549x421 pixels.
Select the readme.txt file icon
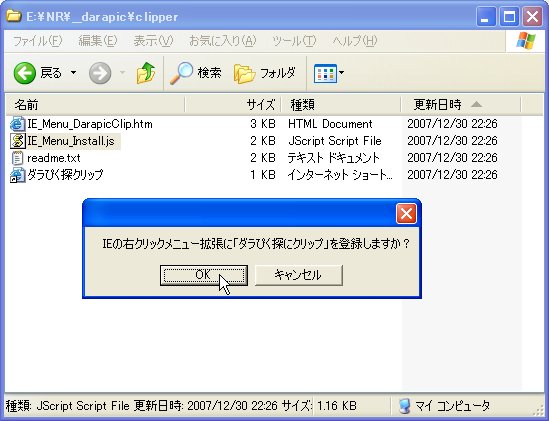tap(17, 158)
